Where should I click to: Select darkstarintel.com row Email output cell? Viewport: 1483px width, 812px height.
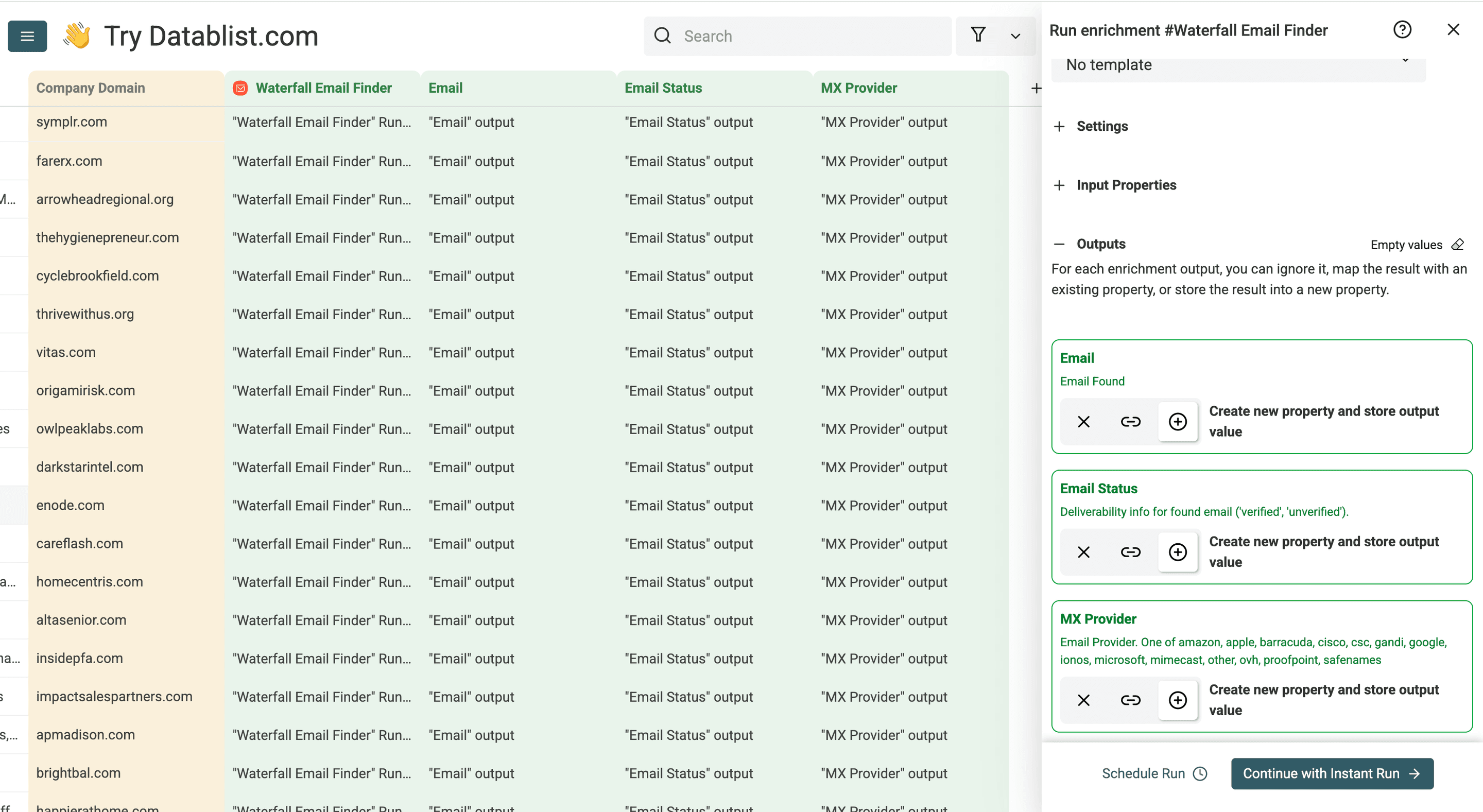518,468
